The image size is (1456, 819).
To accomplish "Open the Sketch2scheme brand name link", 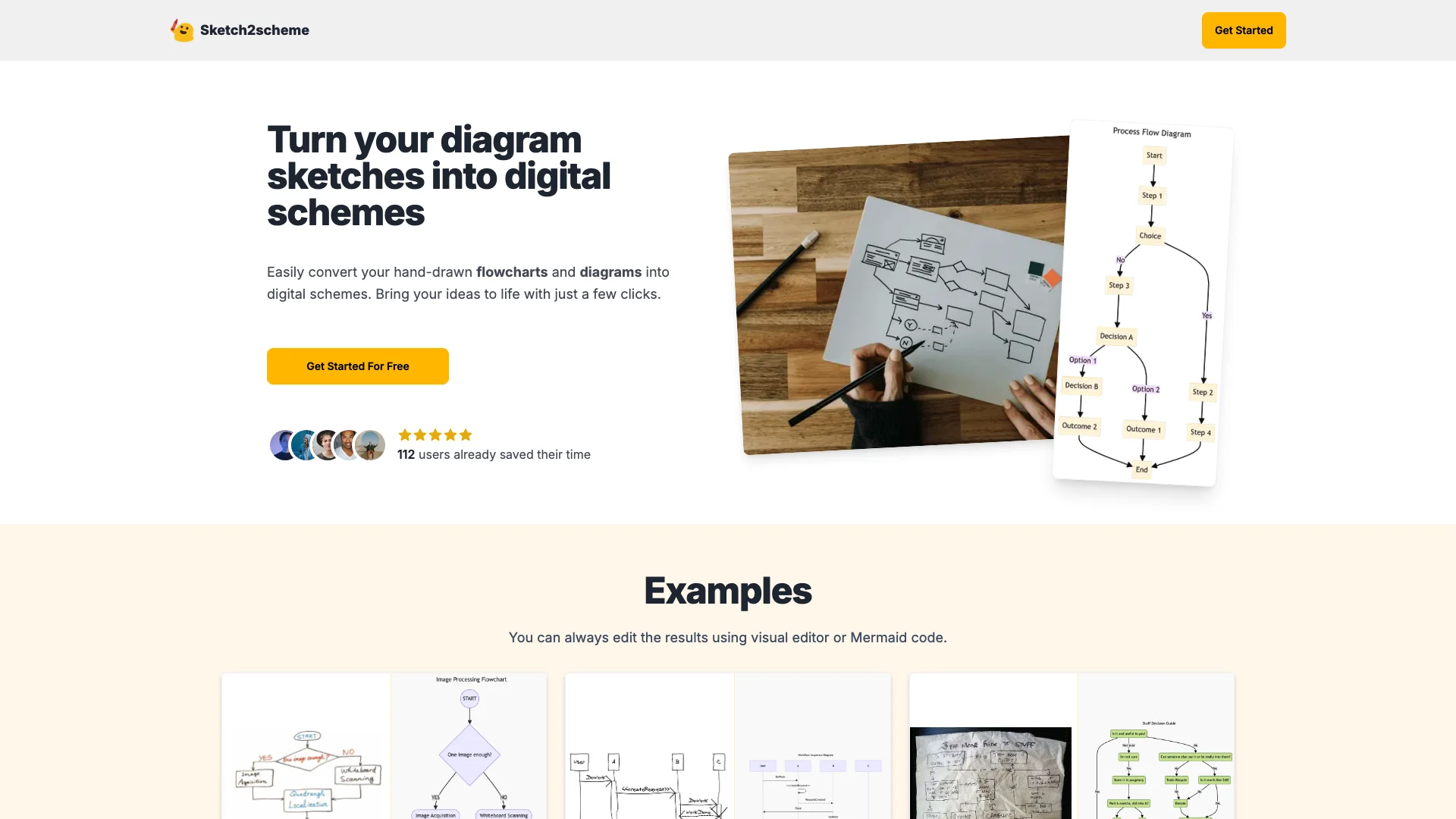I will tap(255, 30).
